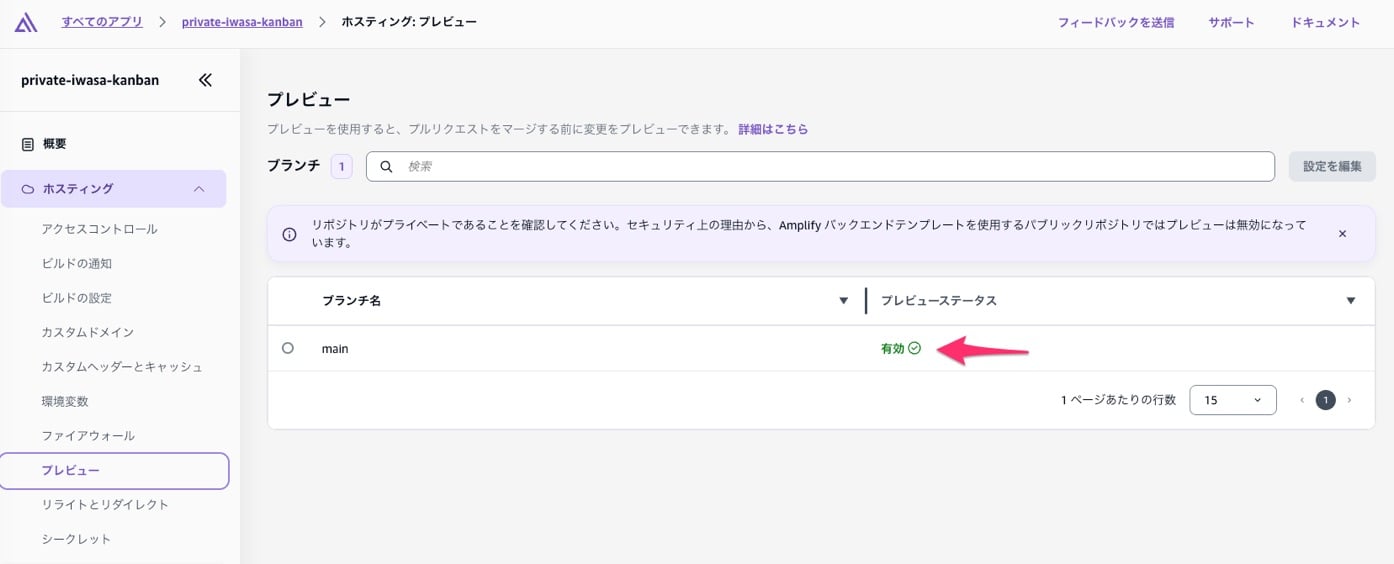
Task: Click 設定を編集 button
Action: tap(1332, 167)
